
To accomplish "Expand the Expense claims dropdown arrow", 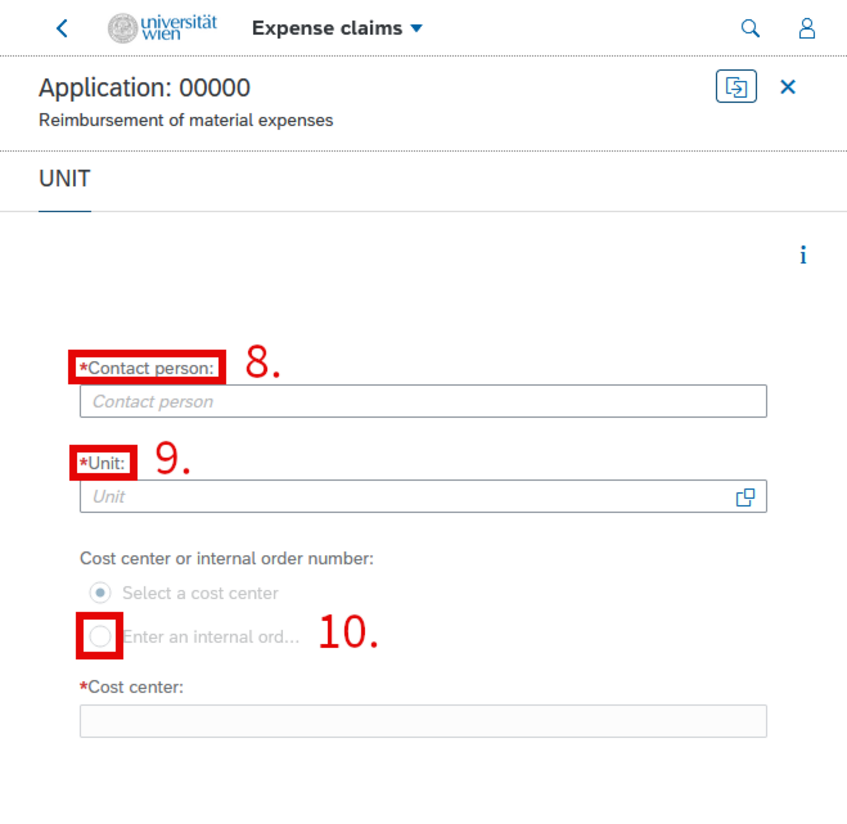I will click(416, 28).
